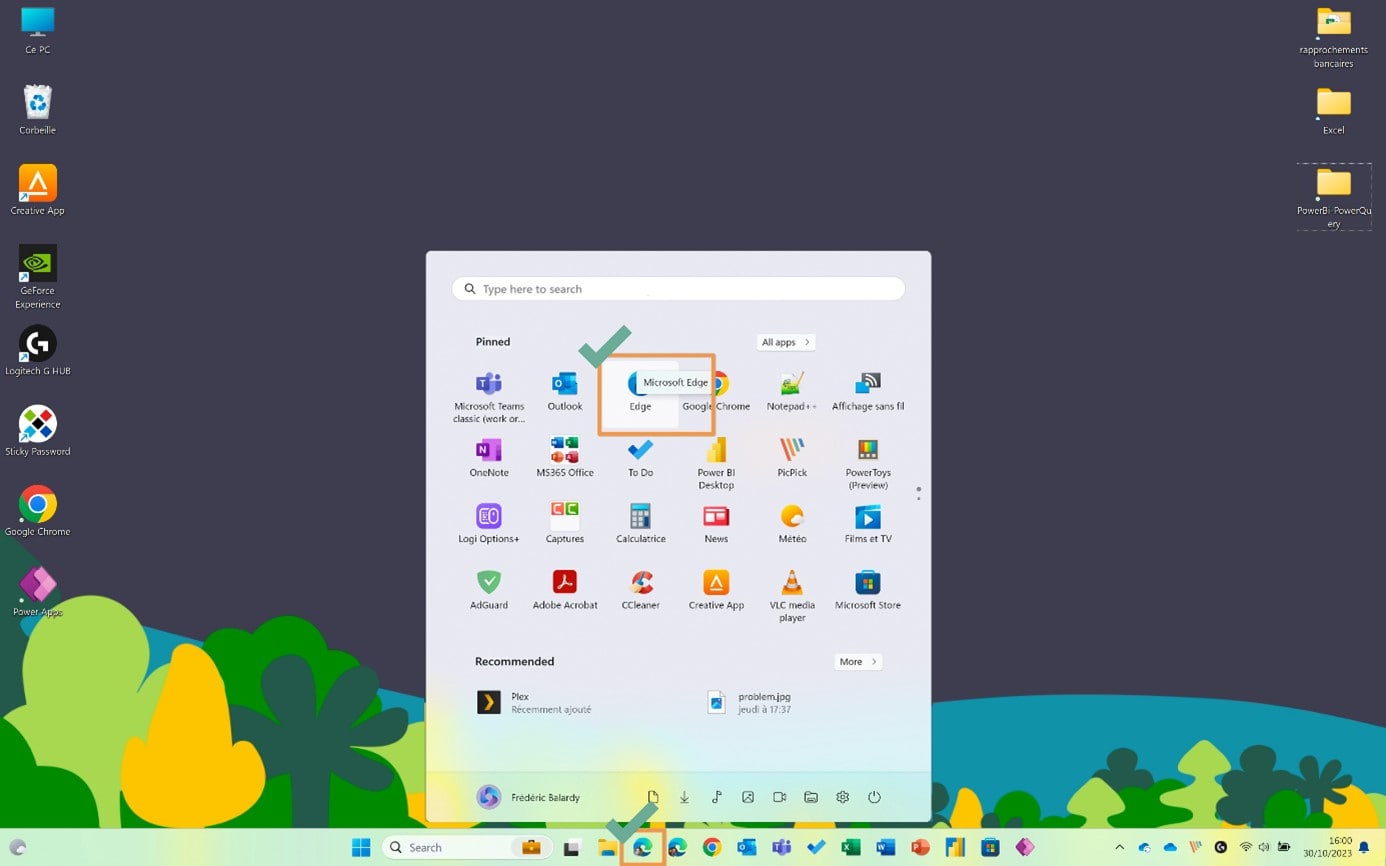Open Calculatrice from Pinned apps
Viewport: 1386px width, 866px height.
pyautogui.click(x=640, y=523)
